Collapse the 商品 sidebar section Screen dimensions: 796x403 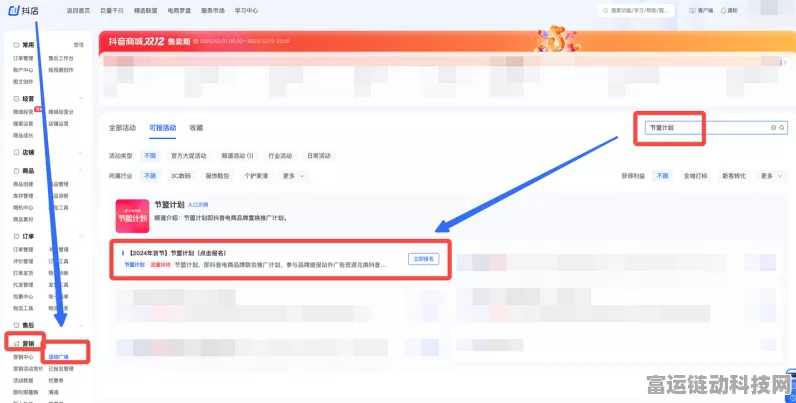(x=81, y=171)
